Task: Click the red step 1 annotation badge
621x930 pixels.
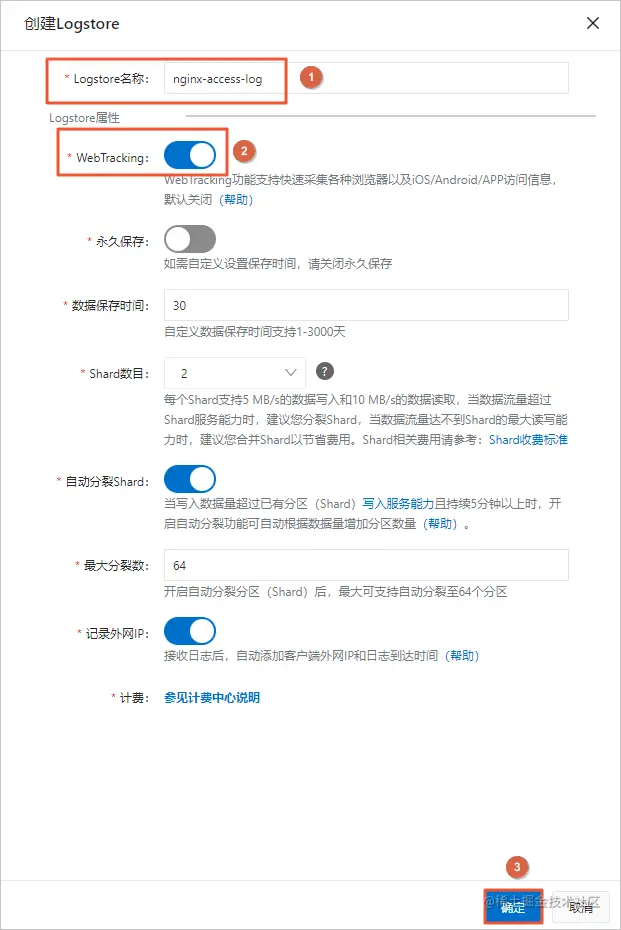Action: coord(311,77)
